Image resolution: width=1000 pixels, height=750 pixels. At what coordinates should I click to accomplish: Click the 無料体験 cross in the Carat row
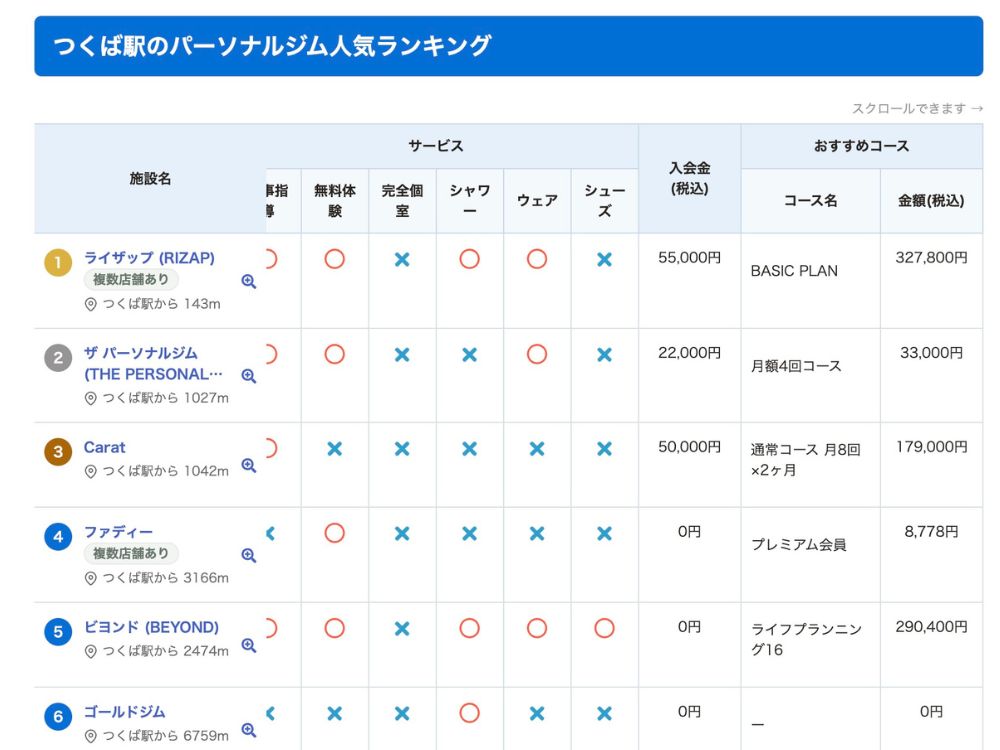tap(335, 449)
